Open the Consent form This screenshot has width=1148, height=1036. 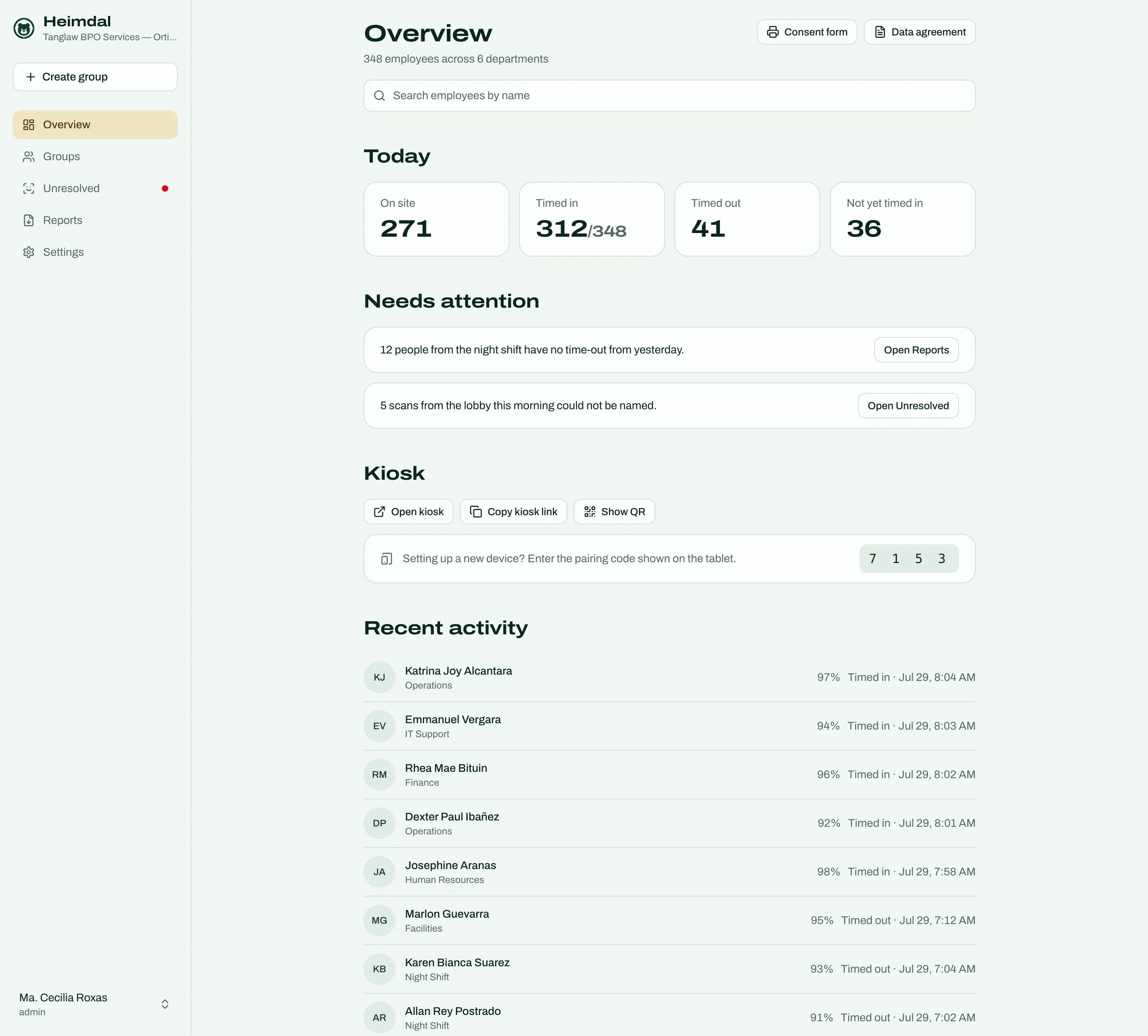coord(807,32)
